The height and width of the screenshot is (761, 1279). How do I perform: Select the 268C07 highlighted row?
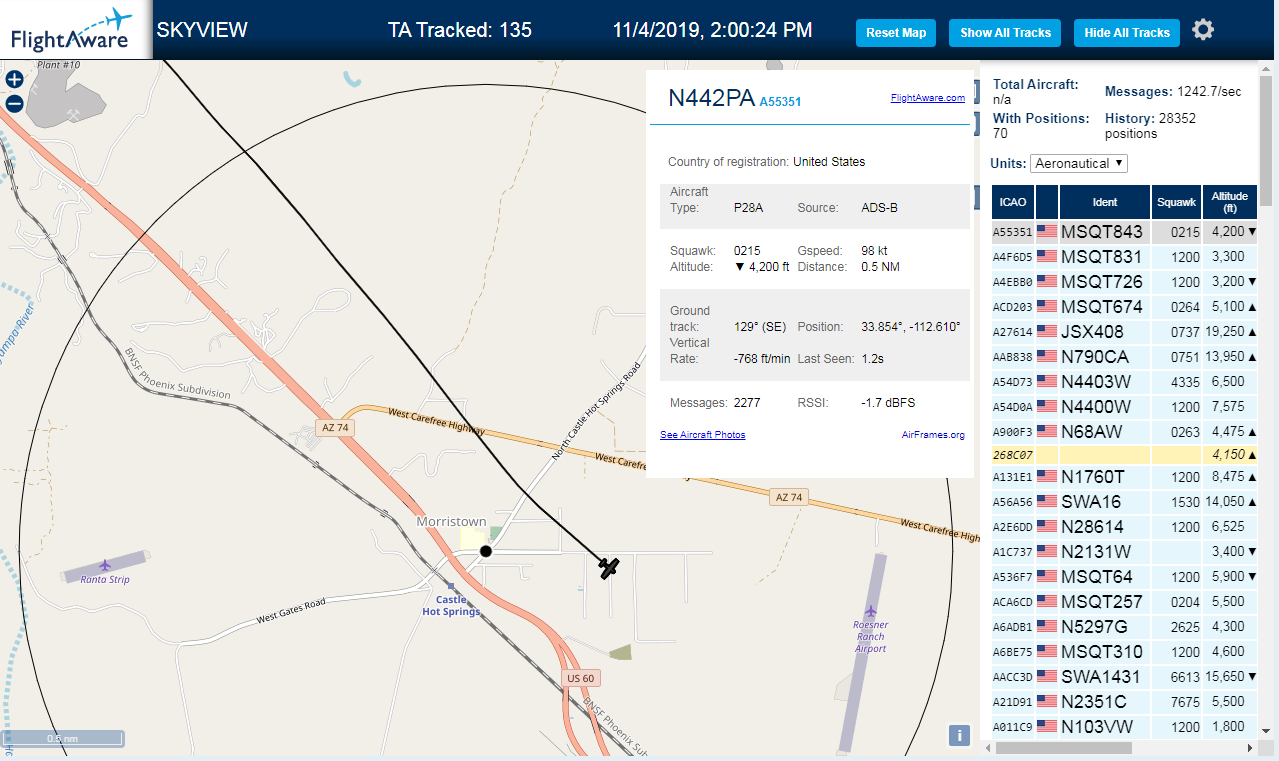pos(1124,455)
